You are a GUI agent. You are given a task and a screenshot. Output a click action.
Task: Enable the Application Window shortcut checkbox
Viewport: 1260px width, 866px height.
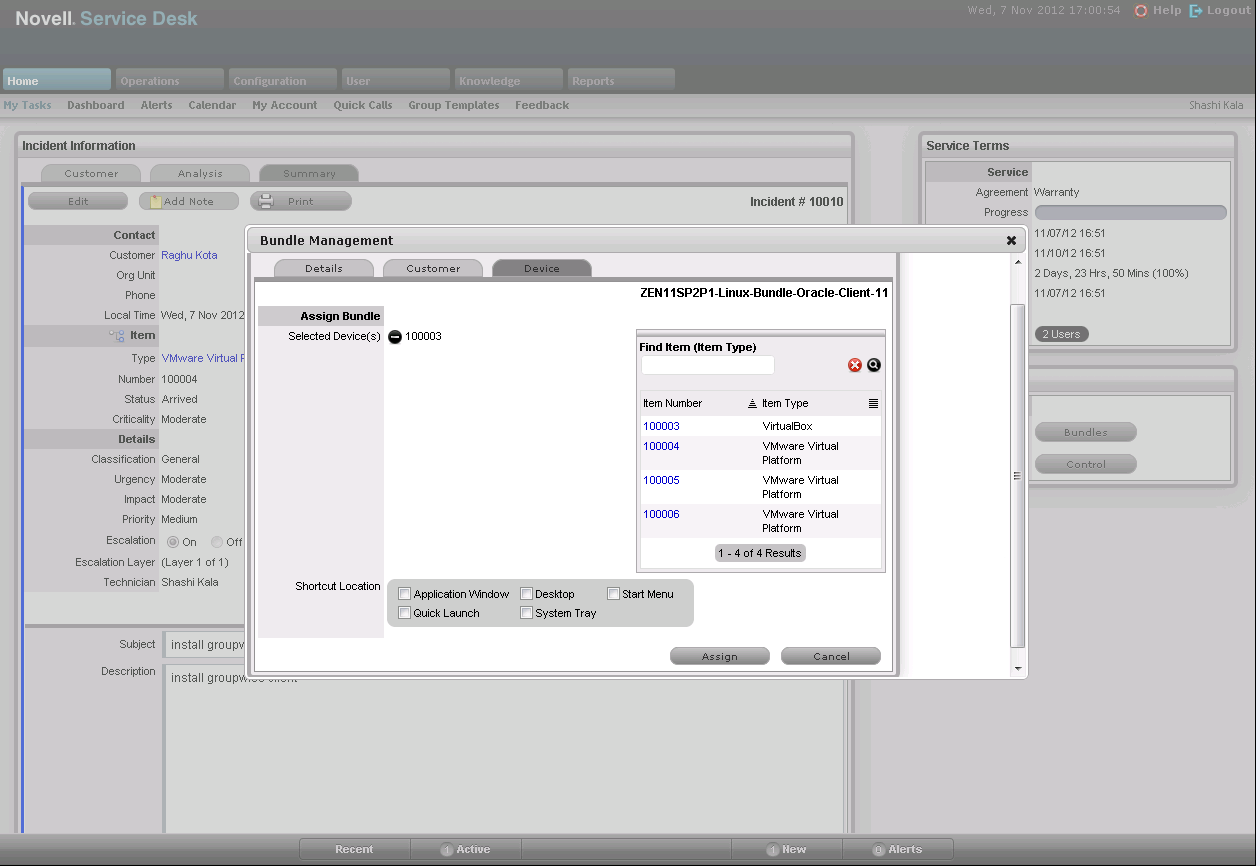point(405,594)
